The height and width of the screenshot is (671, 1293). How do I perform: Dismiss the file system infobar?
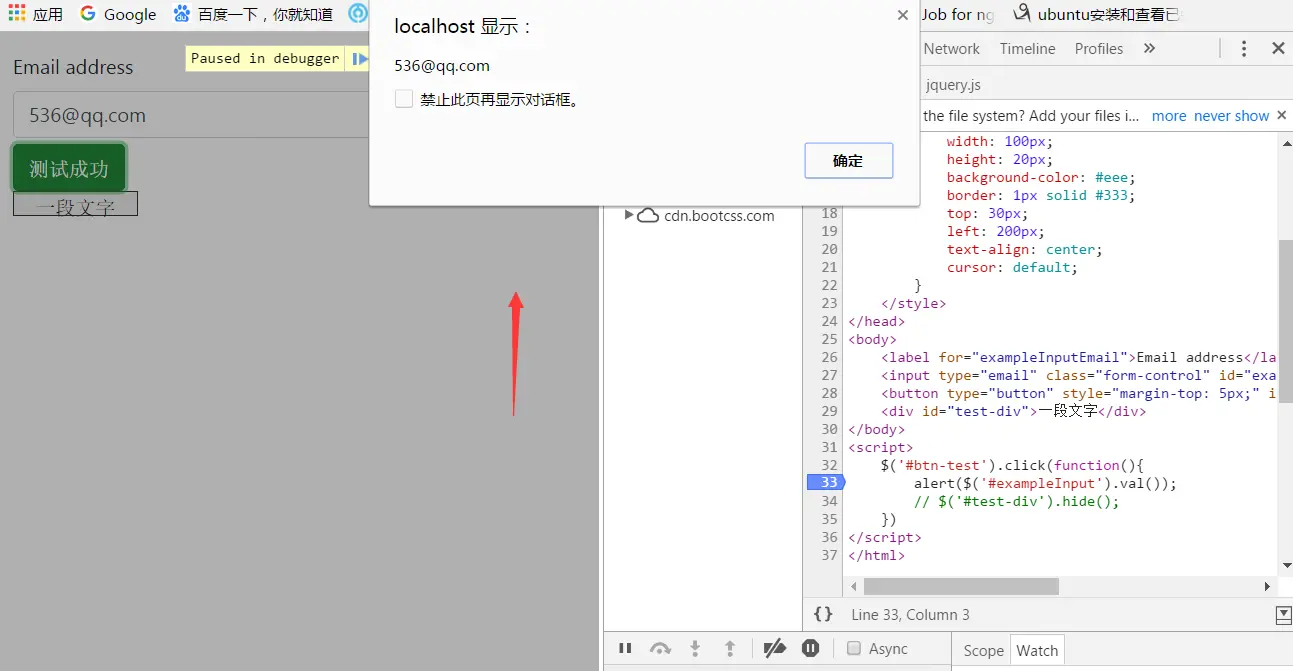coord(1282,115)
